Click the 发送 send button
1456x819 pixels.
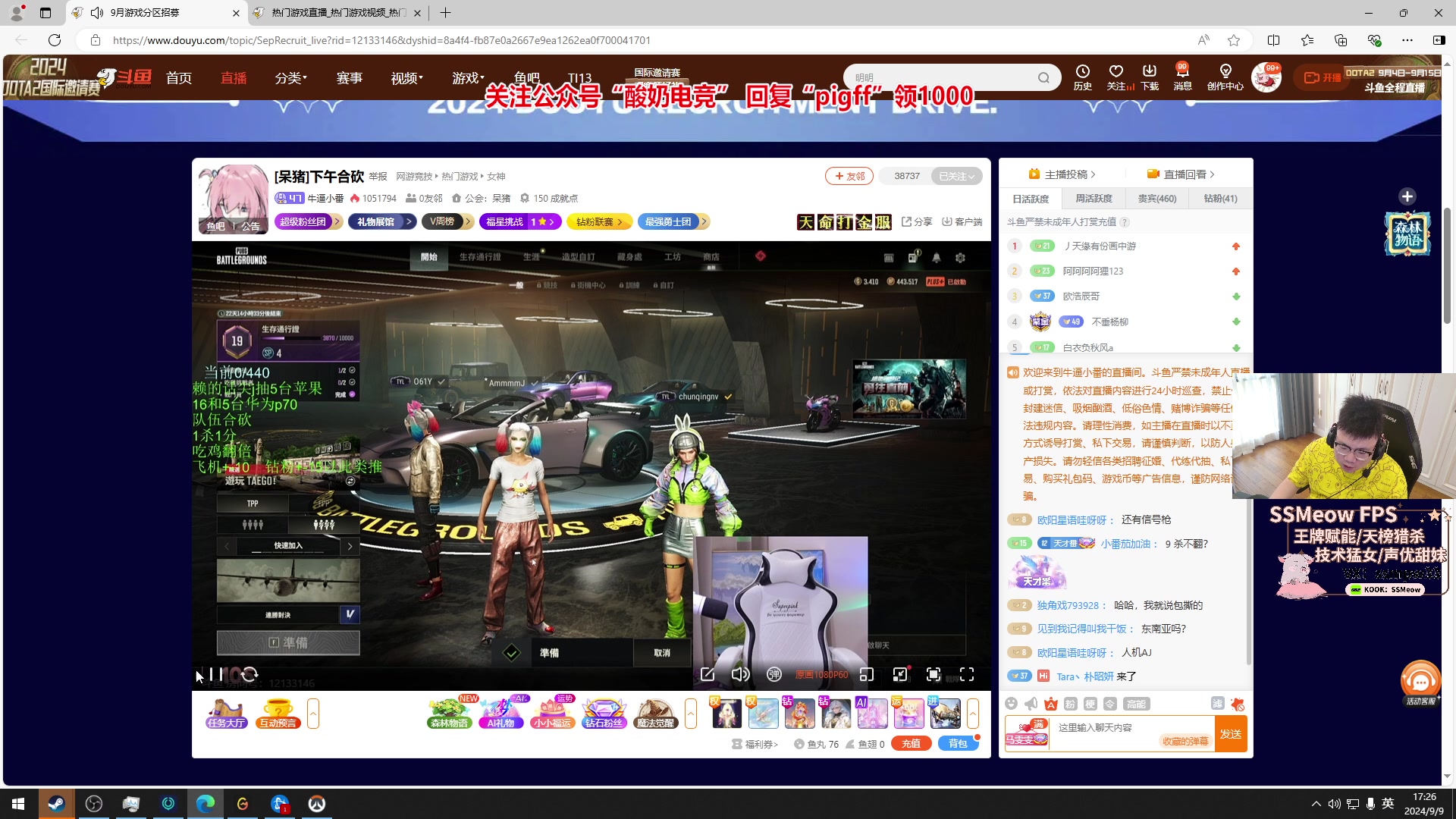pyautogui.click(x=1230, y=734)
